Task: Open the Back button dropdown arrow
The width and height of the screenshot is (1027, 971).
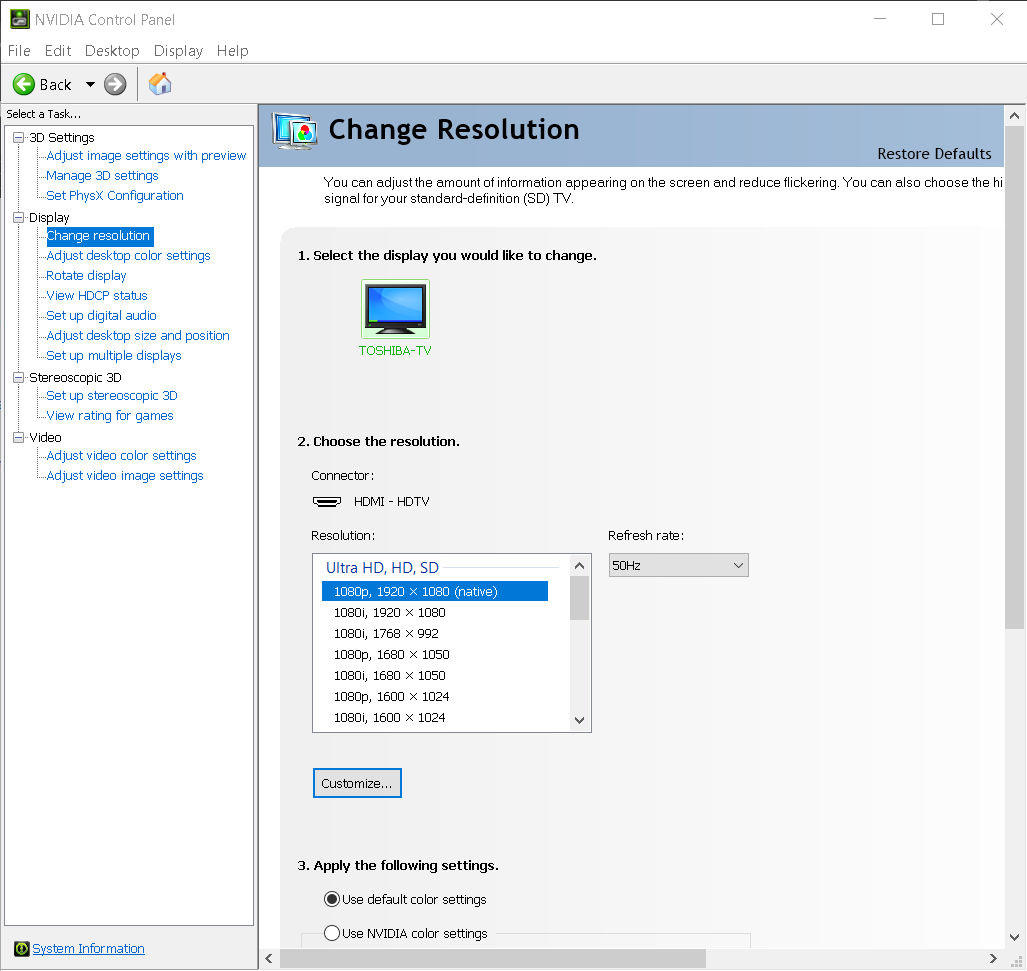Action: point(89,84)
